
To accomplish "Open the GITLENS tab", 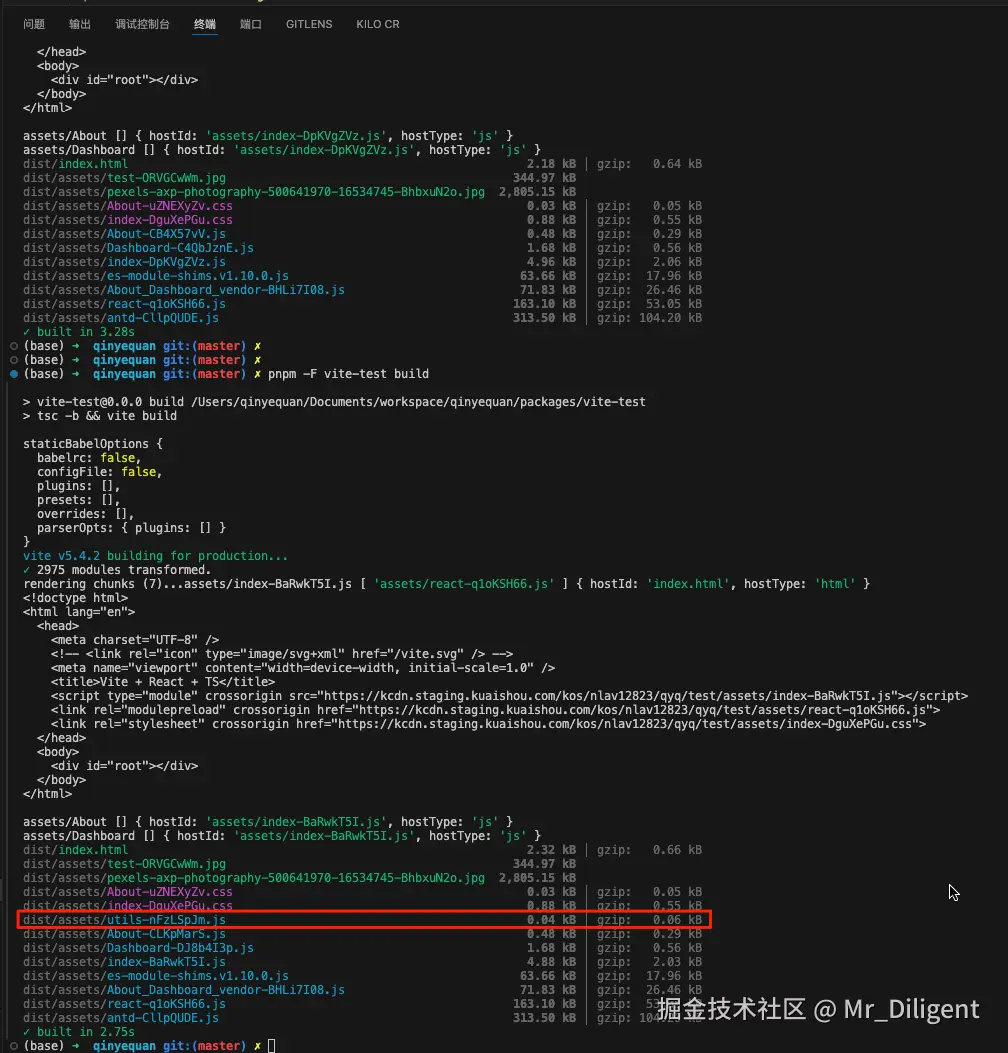I will pos(309,24).
